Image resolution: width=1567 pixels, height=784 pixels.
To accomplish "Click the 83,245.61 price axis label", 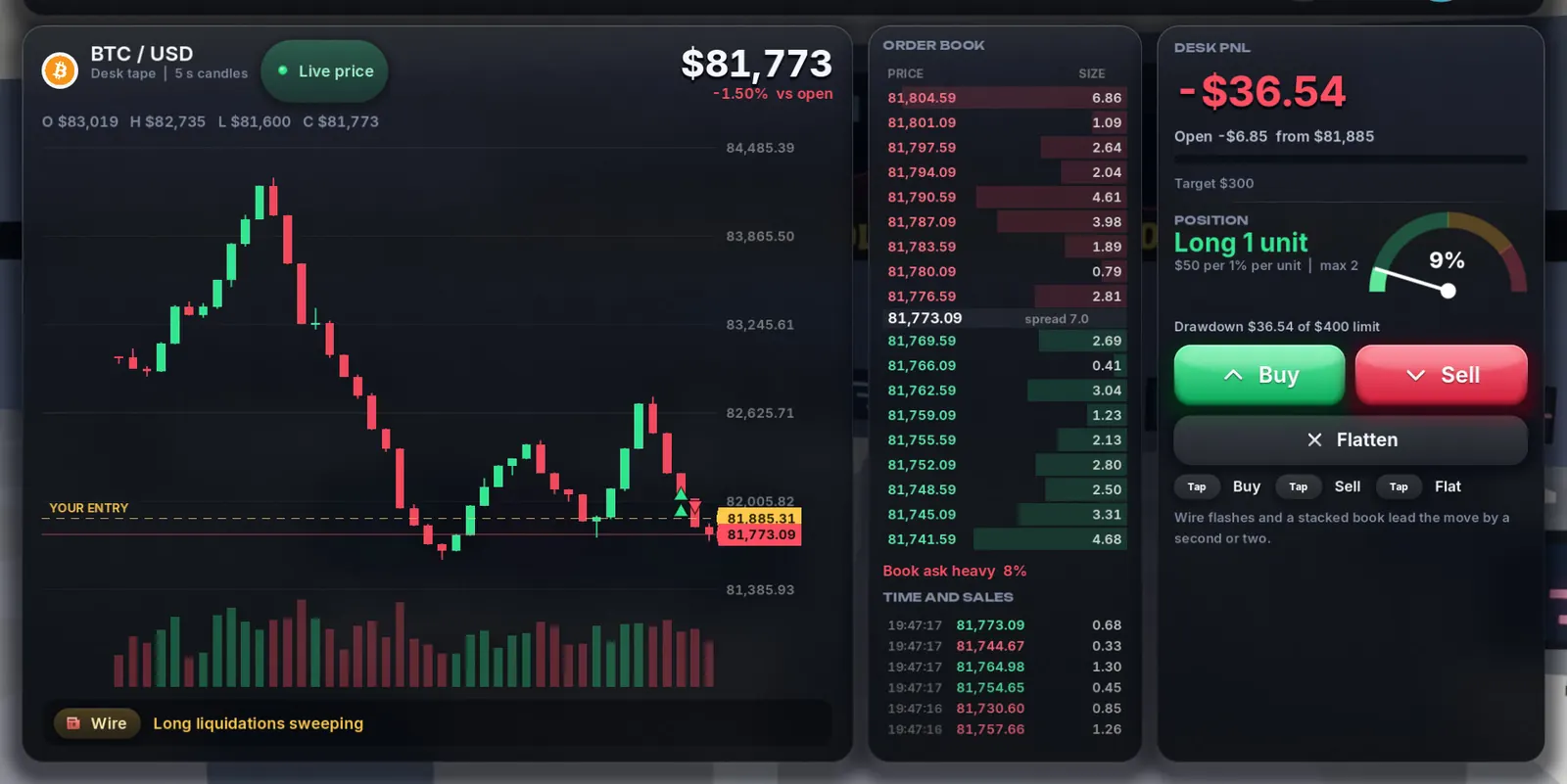I will [x=760, y=325].
